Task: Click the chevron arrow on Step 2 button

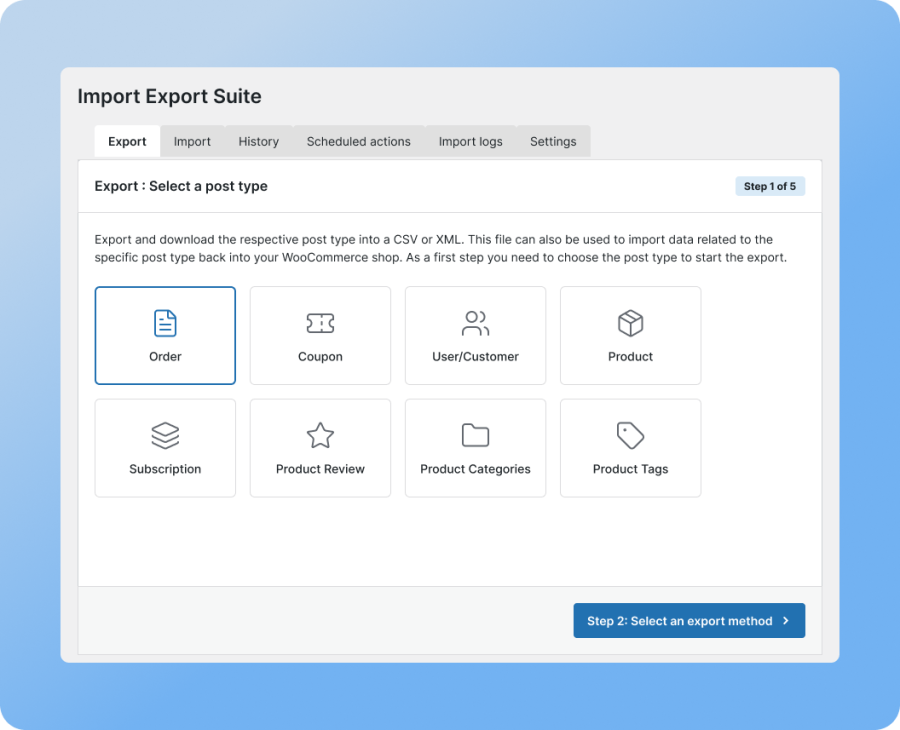Action: coord(786,620)
